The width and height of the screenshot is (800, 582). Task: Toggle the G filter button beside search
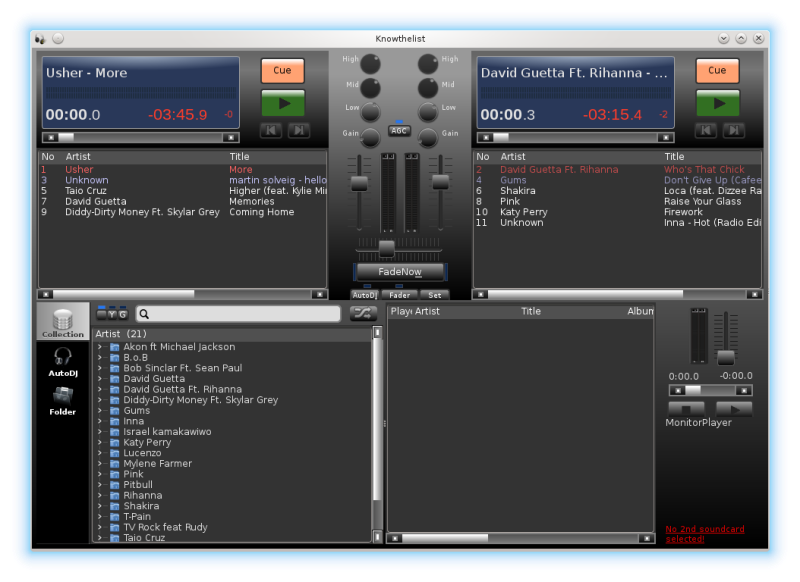(x=123, y=314)
